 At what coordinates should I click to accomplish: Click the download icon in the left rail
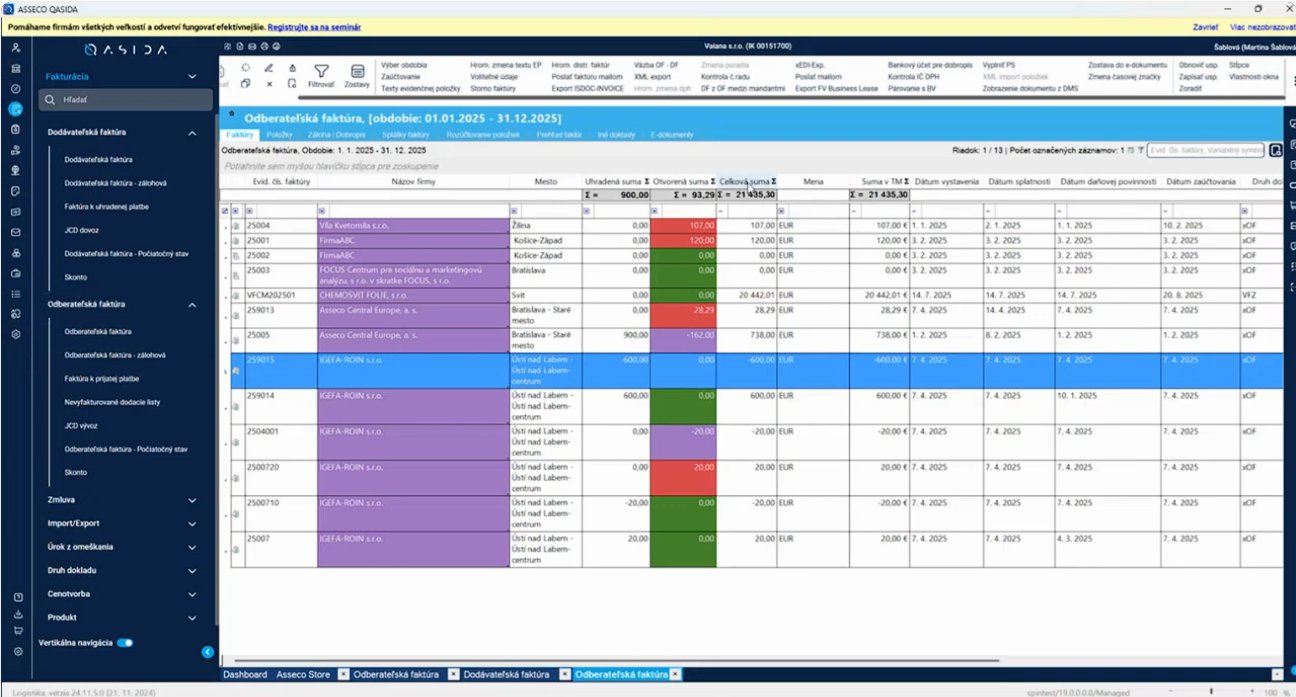pyautogui.click(x=17, y=614)
